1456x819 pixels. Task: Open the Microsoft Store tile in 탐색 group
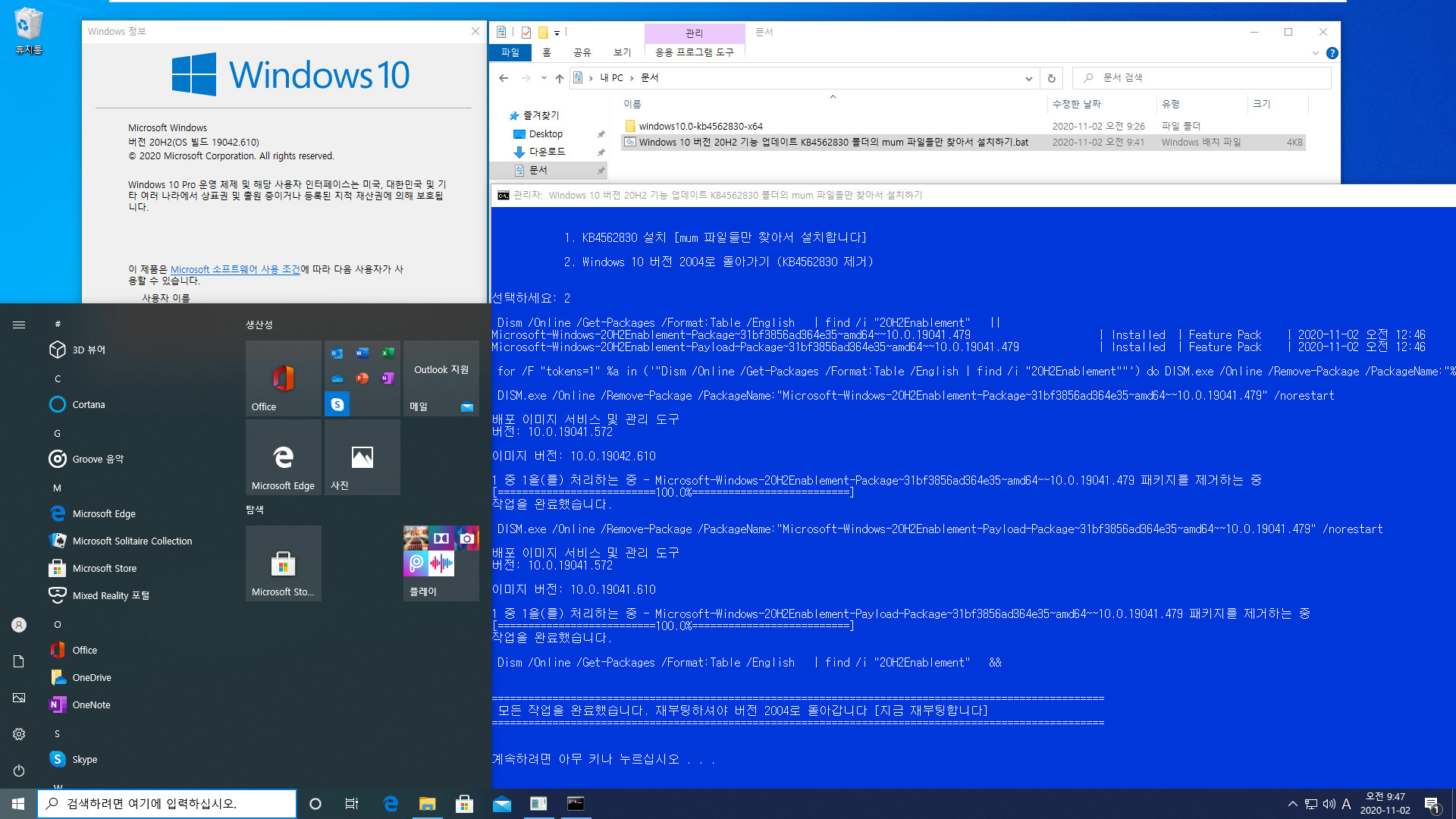[x=284, y=563]
